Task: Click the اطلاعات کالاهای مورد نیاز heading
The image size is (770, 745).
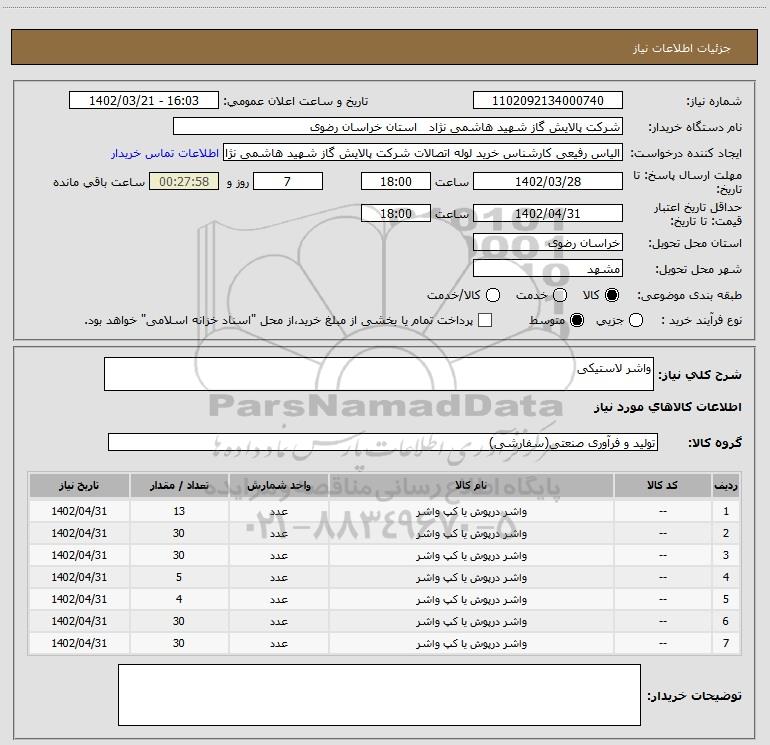Action: click(x=668, y=407)
